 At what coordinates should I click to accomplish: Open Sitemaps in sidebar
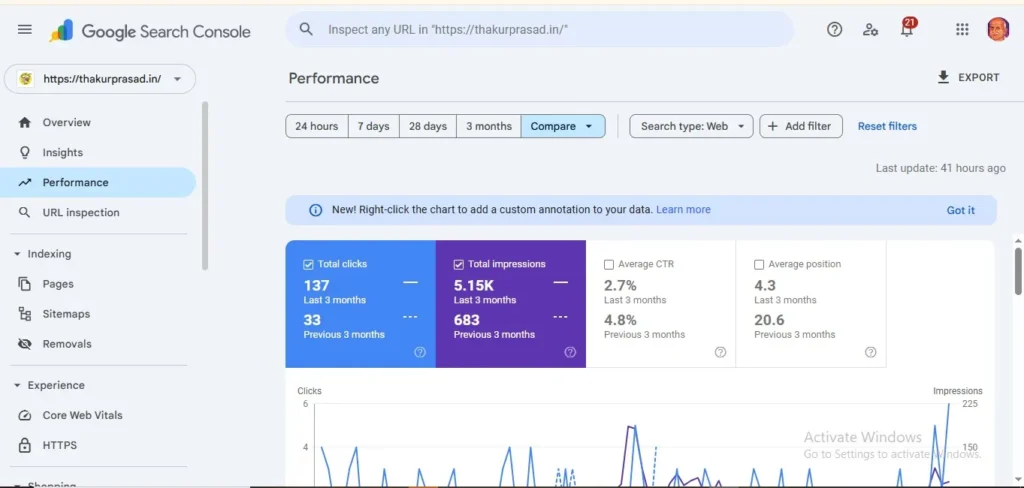(98, 314)
